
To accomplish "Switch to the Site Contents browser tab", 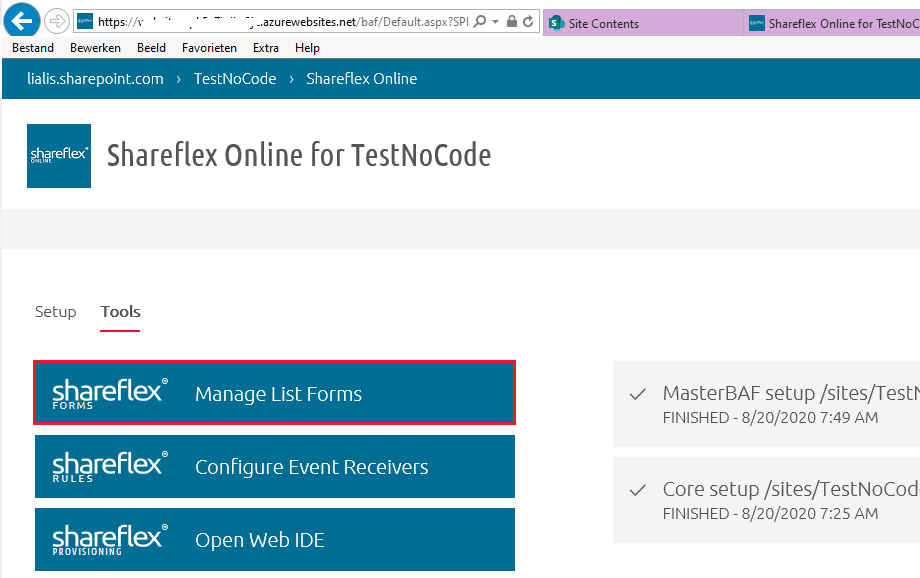I will pos(643,23).
